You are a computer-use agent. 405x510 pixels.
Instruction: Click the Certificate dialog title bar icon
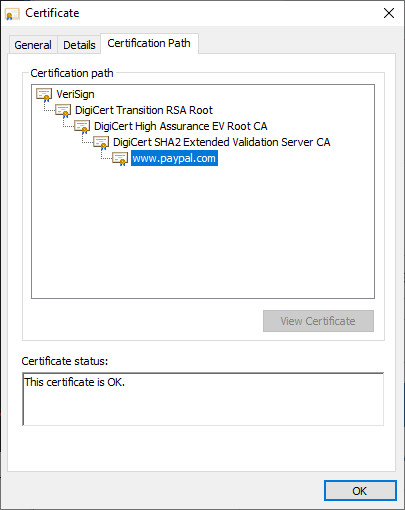(12, 14)
